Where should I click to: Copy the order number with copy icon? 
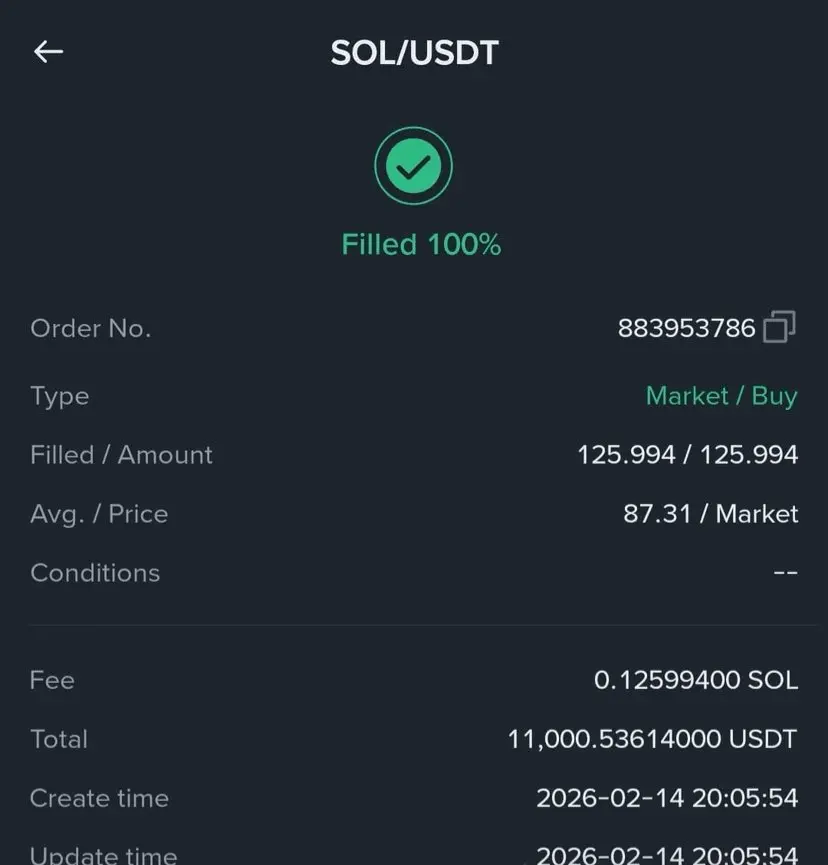coord(779,327)
